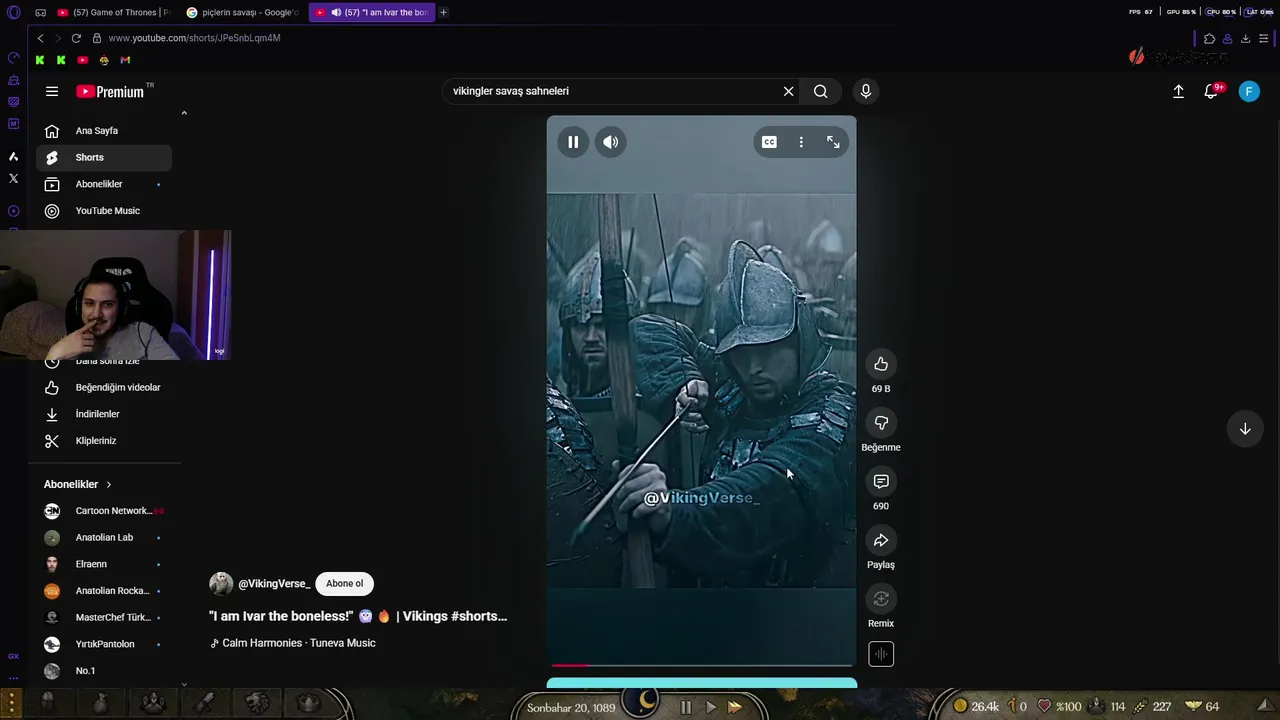Open the @VikingVerse_ channel name
Image resolution: width=1280 pixels, height=720 pixels.
pyautogui.click(x=274, y=584)
